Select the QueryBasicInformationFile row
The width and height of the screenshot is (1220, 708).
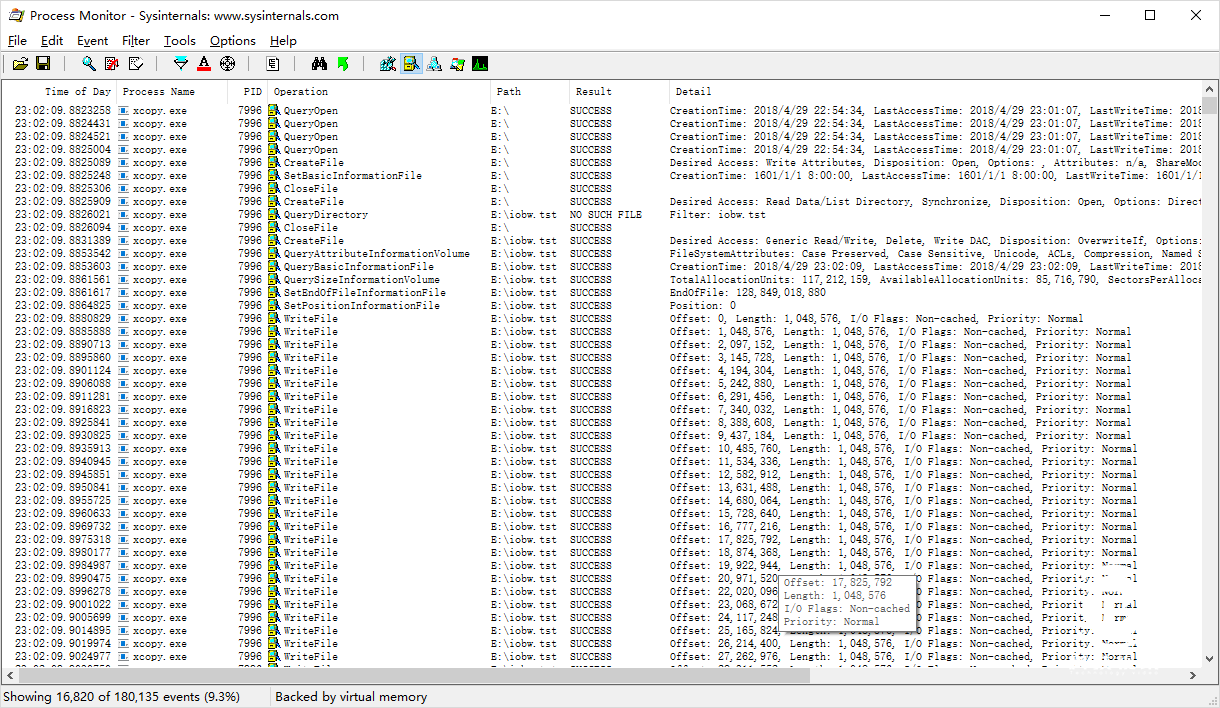tap(603, 267)
